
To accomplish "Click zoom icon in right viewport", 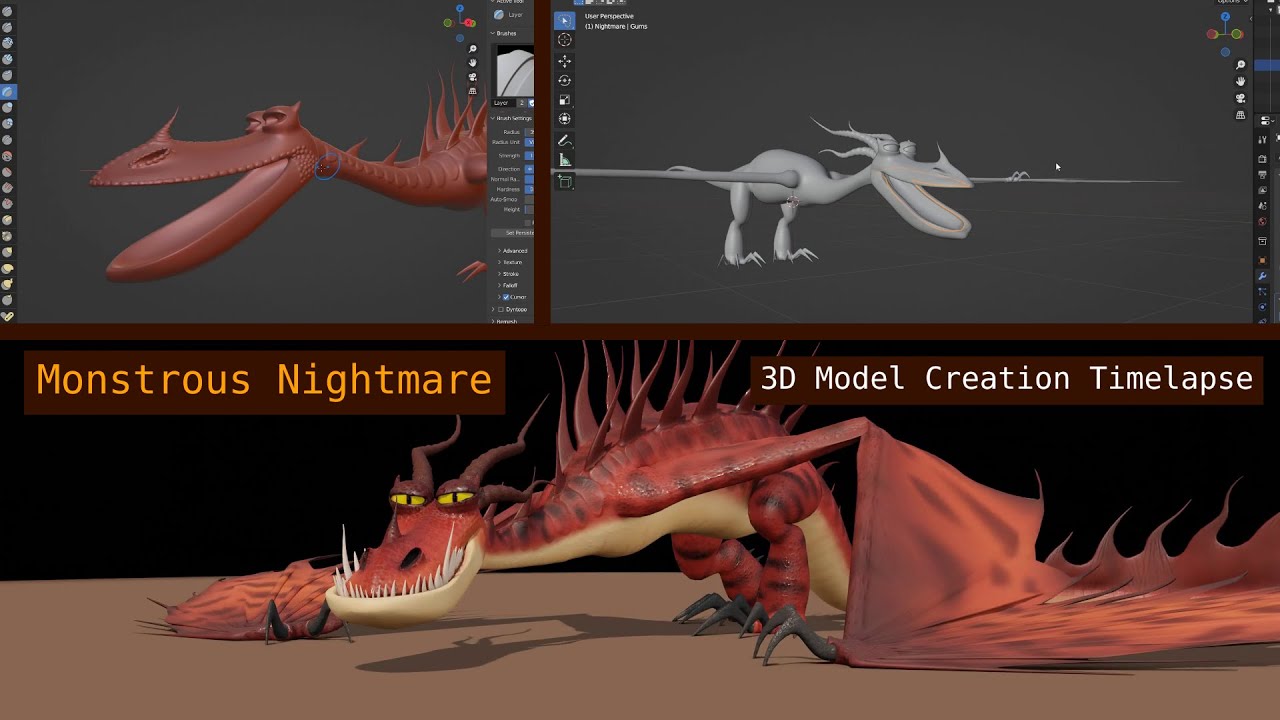I will point(1241,65).
